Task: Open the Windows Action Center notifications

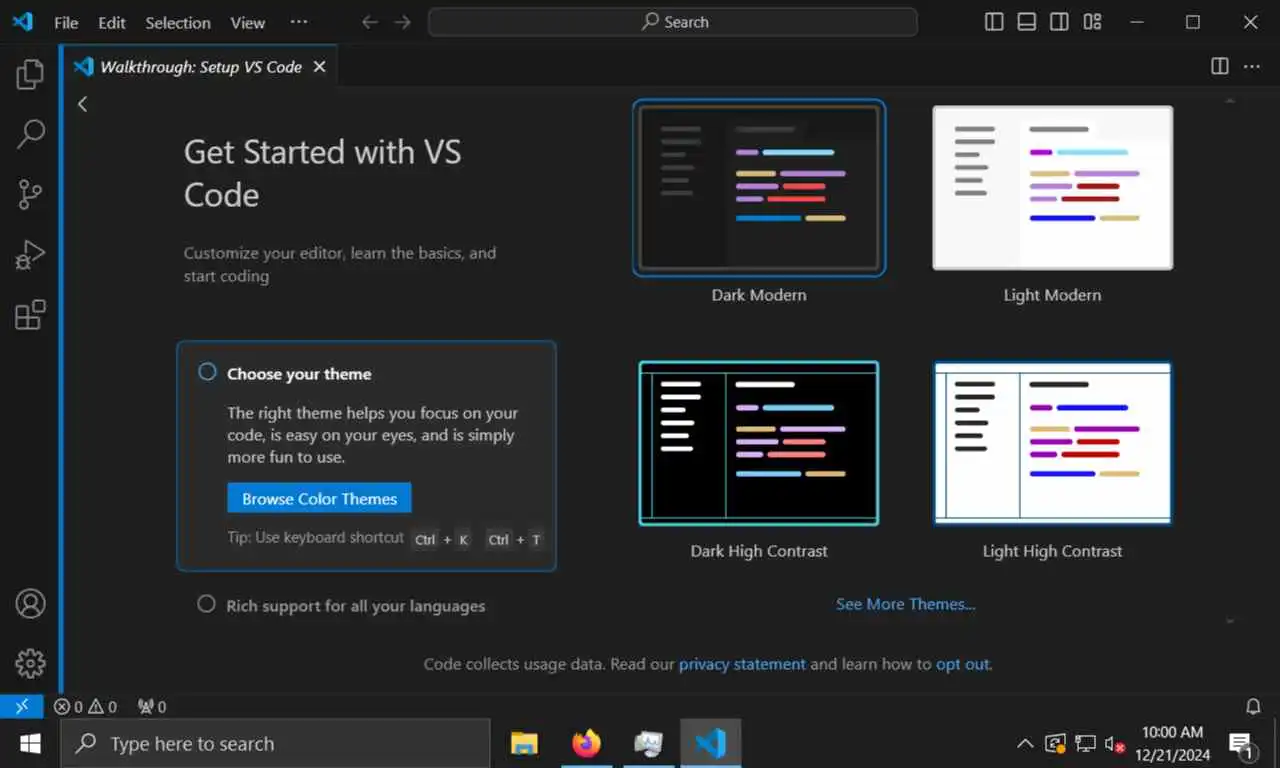Action: [x=1242, y=744]
